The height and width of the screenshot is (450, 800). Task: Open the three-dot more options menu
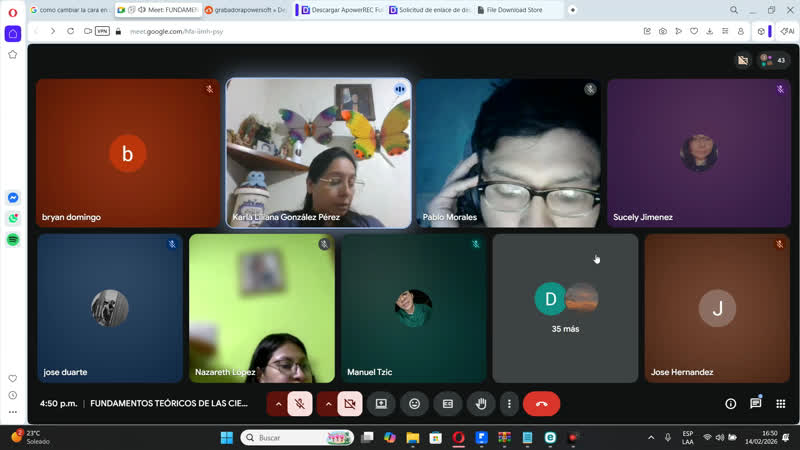[x=509, y=404]
